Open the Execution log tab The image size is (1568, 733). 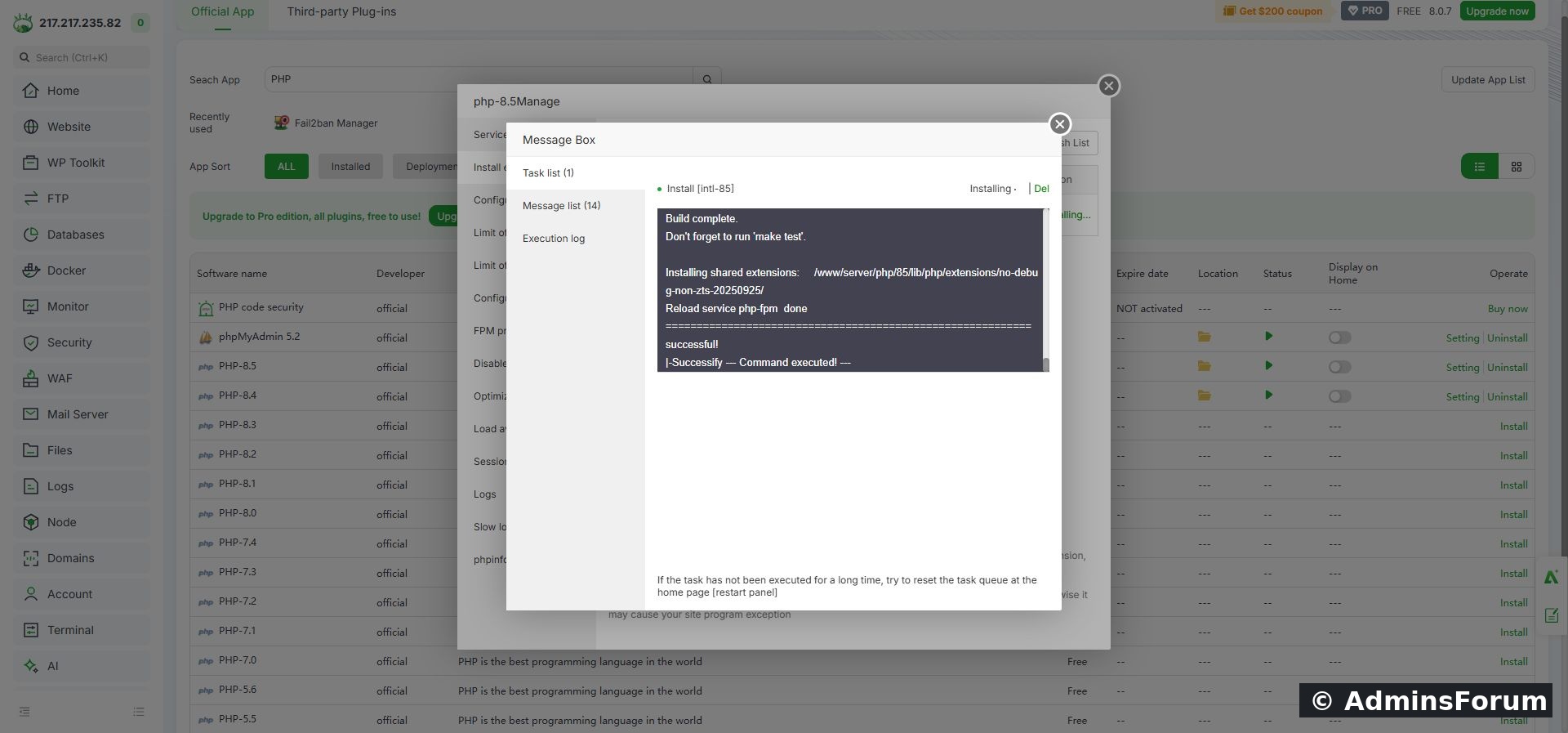576,239
